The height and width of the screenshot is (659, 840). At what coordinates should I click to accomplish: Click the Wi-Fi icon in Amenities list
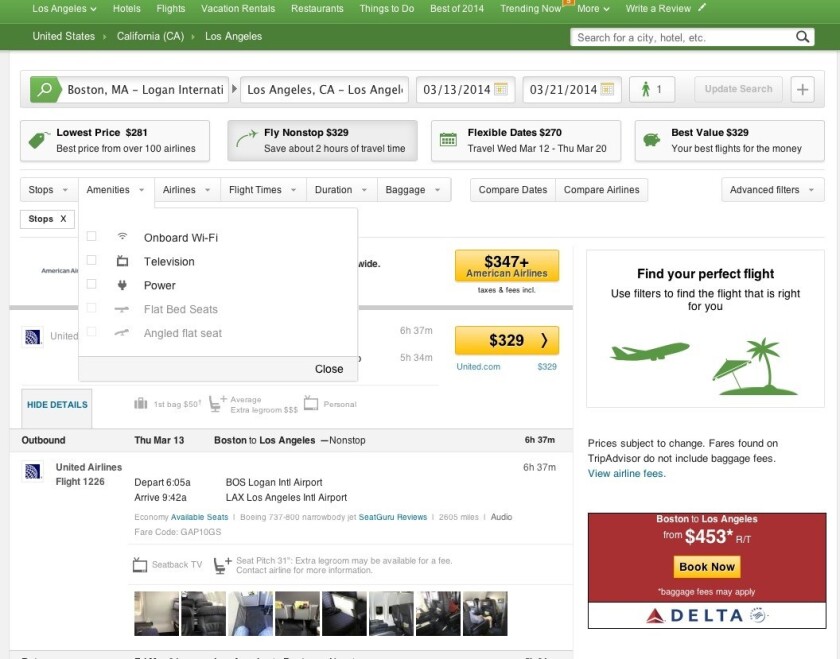click(122, 236)
